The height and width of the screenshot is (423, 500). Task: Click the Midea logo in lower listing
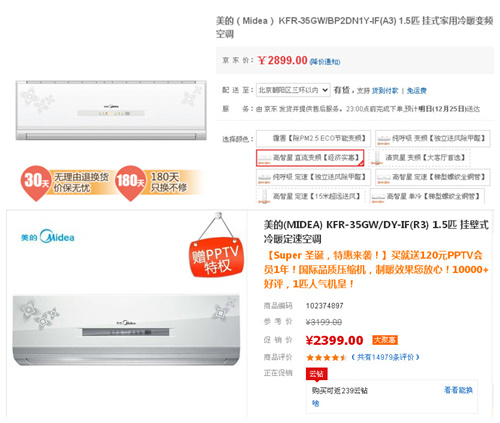pos(48,237)
